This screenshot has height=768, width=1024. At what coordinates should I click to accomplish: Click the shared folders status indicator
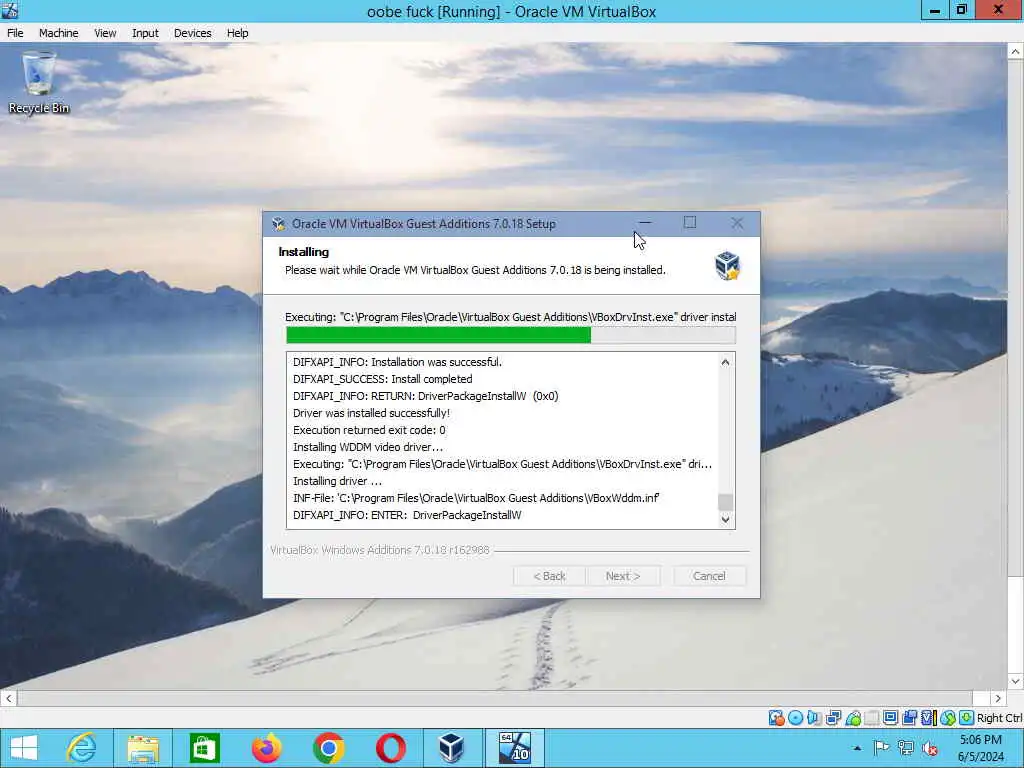click(872, 718)
